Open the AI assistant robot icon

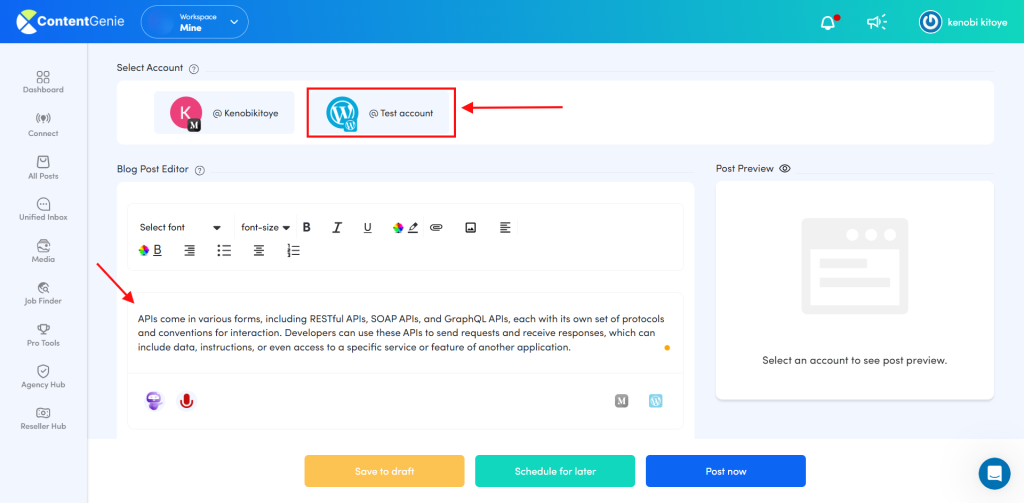[x=153, y=400]
